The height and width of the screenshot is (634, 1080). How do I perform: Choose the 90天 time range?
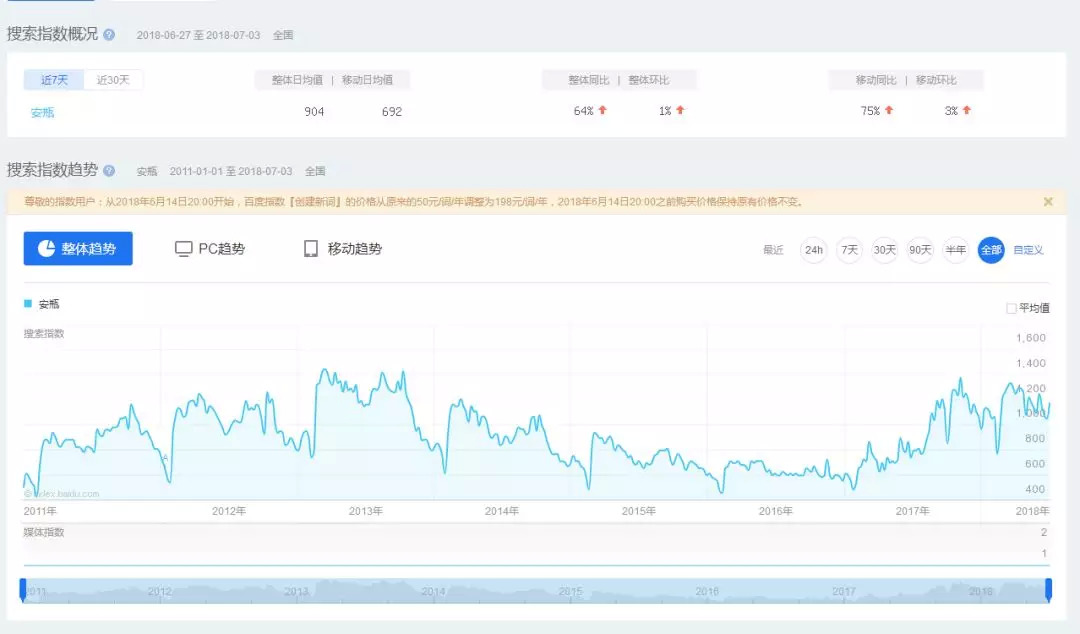coord(920,250)
